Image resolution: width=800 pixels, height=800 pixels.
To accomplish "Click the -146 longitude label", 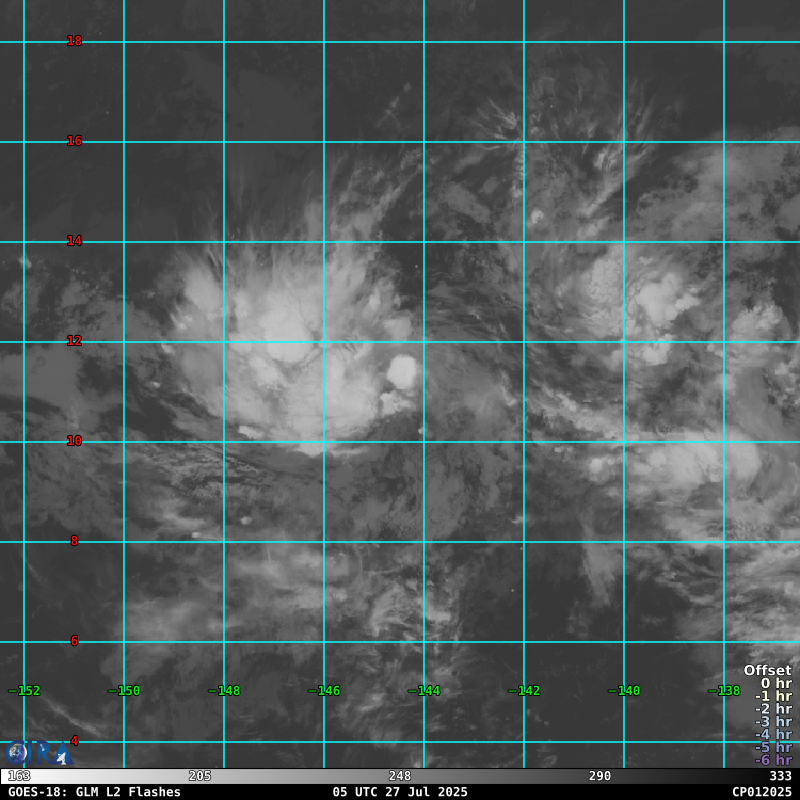I will pos(324,691).
